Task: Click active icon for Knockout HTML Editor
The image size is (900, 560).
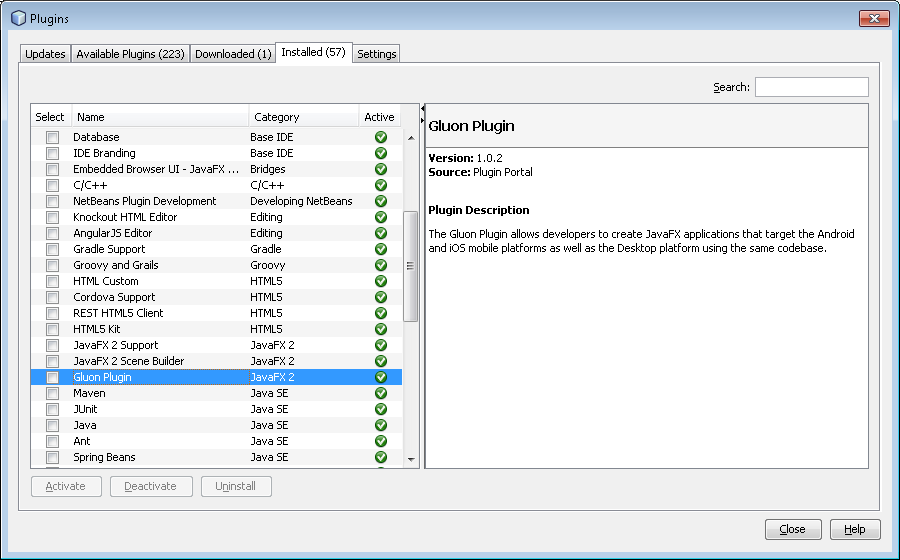Action: coord(381,217)
